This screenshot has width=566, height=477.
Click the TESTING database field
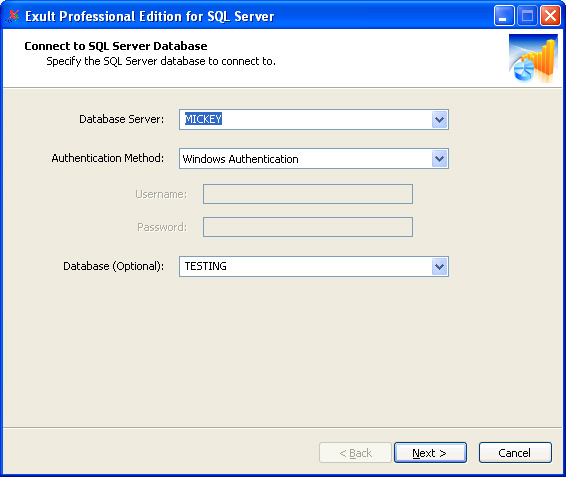click(x=314, y=266)
